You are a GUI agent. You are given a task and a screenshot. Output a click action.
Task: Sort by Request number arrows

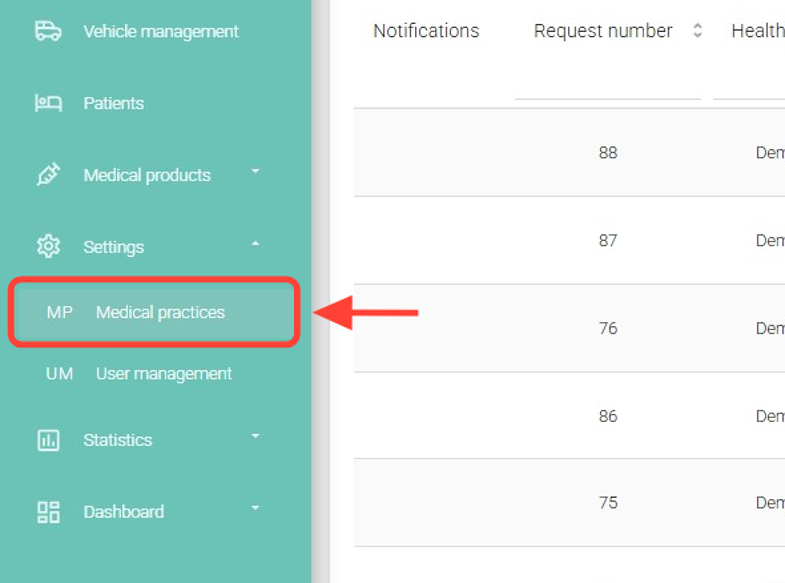coord(697,31)
